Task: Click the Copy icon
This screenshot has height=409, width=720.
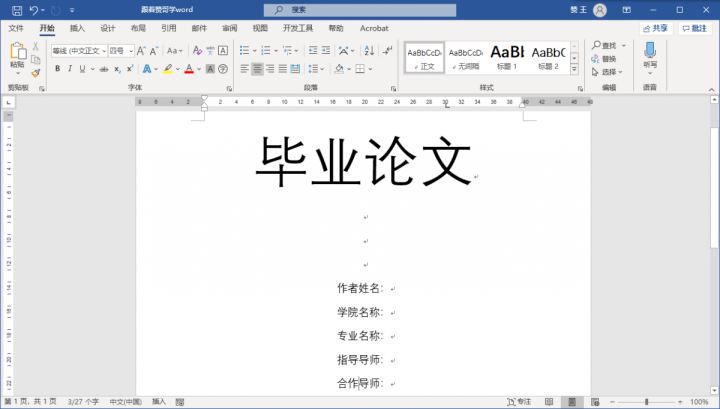Action: [36, 60]
